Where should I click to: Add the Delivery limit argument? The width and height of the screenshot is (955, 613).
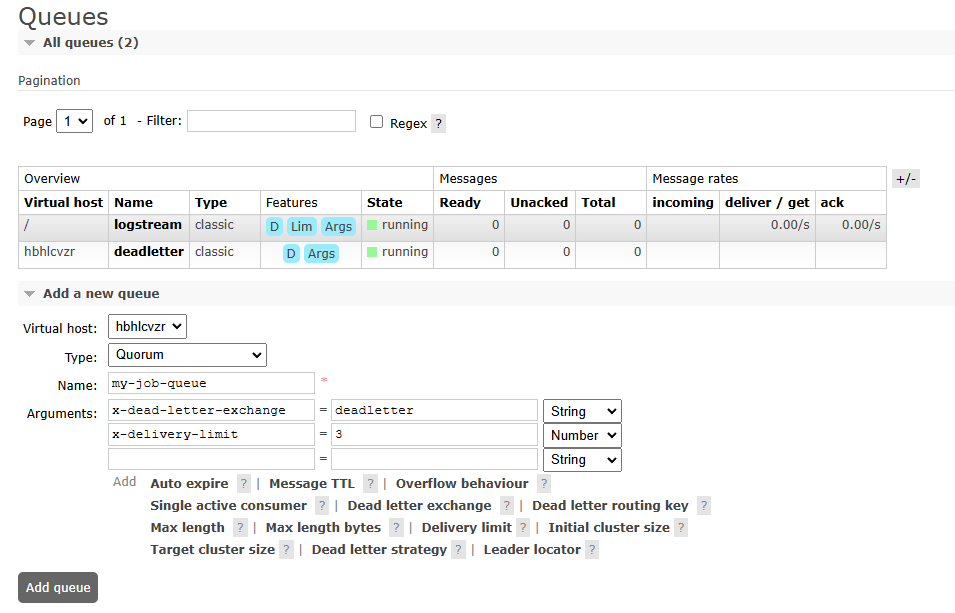[467, 528]
